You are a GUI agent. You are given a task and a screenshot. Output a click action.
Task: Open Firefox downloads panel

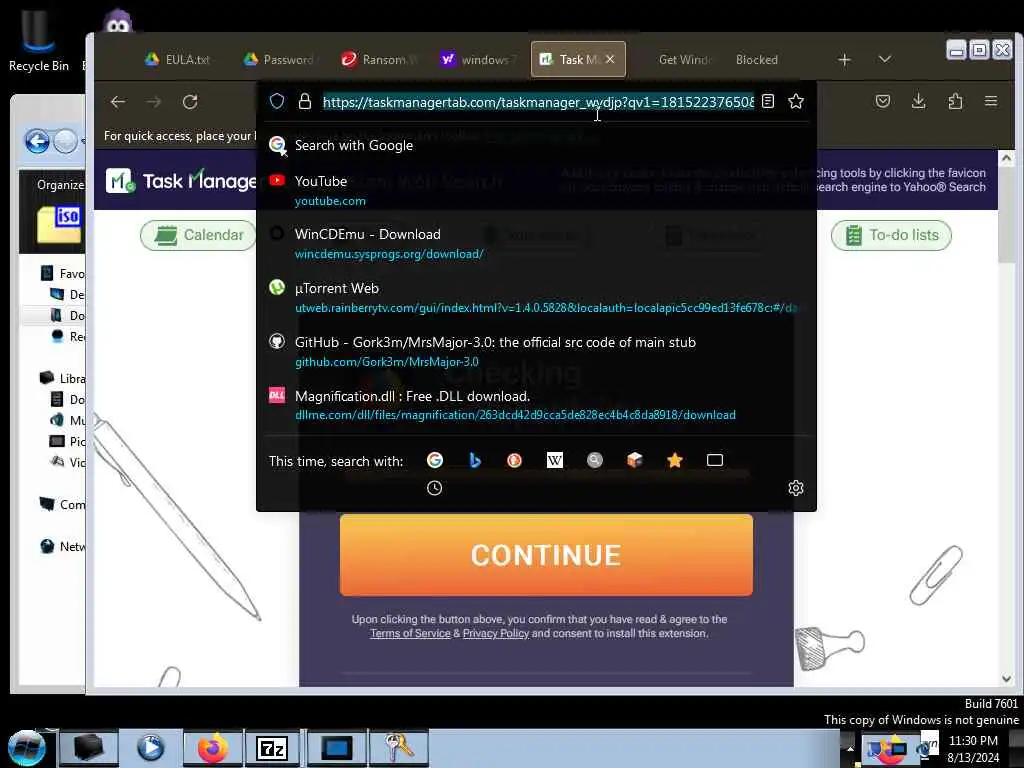[919, 101]
